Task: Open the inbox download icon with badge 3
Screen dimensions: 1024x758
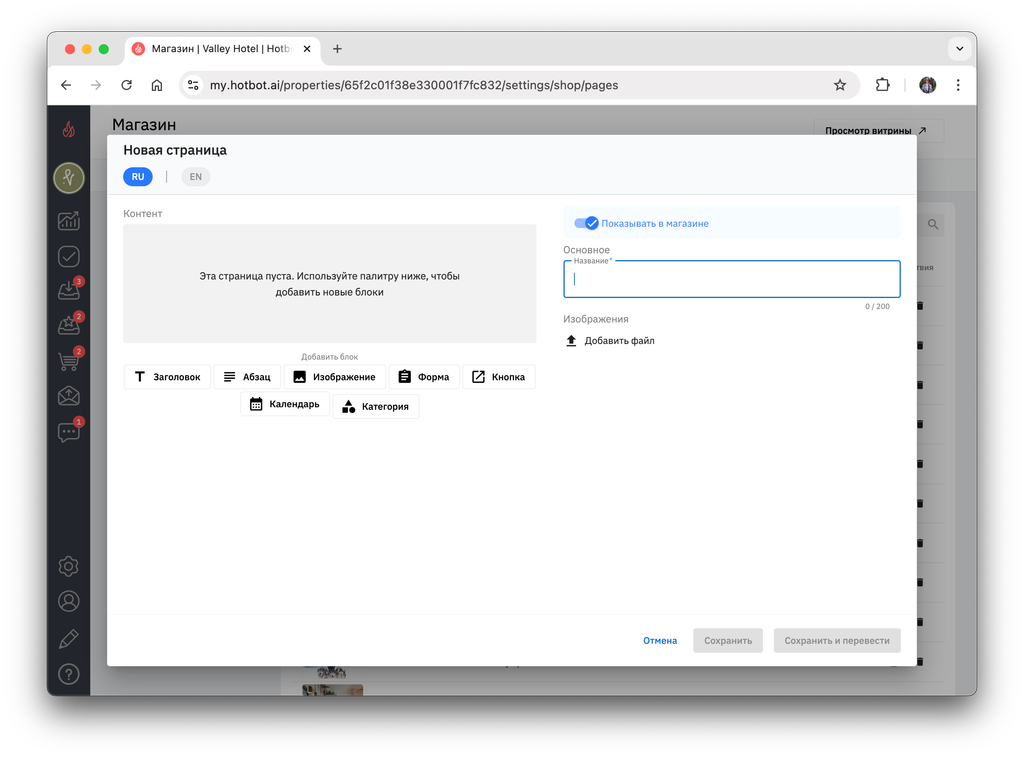Action: (69, 289)
